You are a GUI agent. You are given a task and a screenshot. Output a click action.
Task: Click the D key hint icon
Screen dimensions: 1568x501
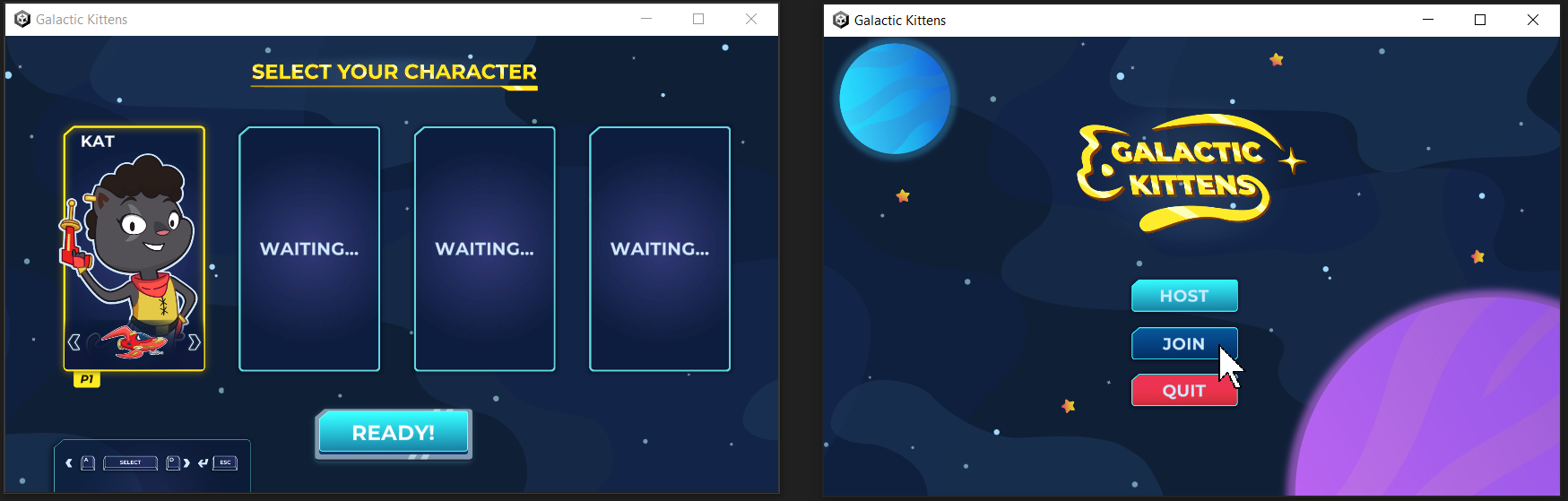(x=173, y=462)
